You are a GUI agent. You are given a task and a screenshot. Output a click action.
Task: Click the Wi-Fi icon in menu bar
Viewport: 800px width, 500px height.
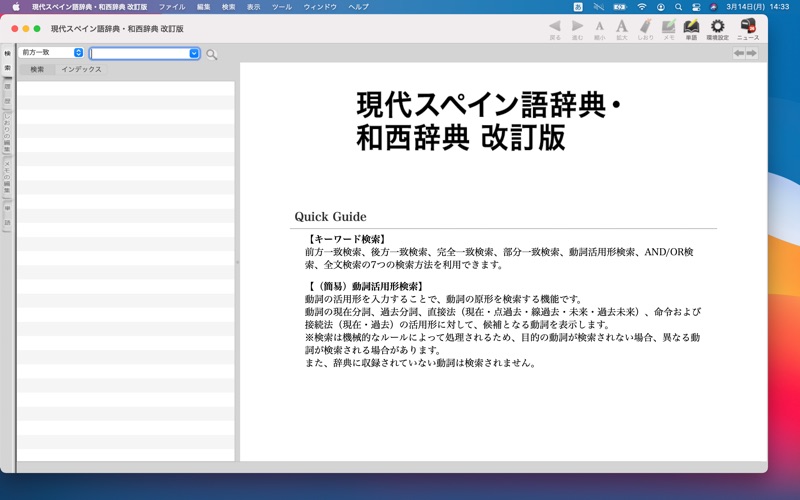point(641,7)
